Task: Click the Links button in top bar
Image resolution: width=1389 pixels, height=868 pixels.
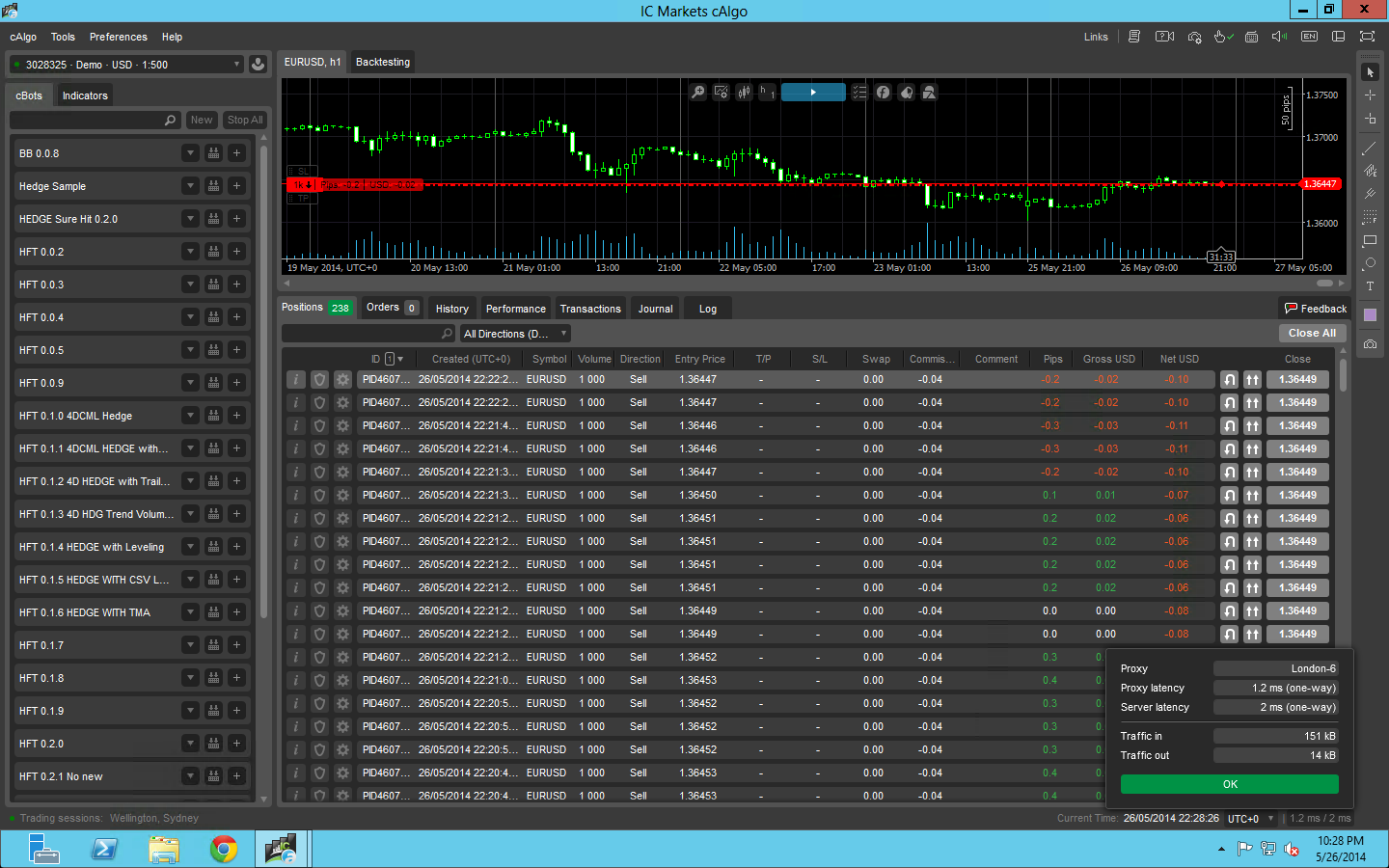Action: (x=1096, y=37)
